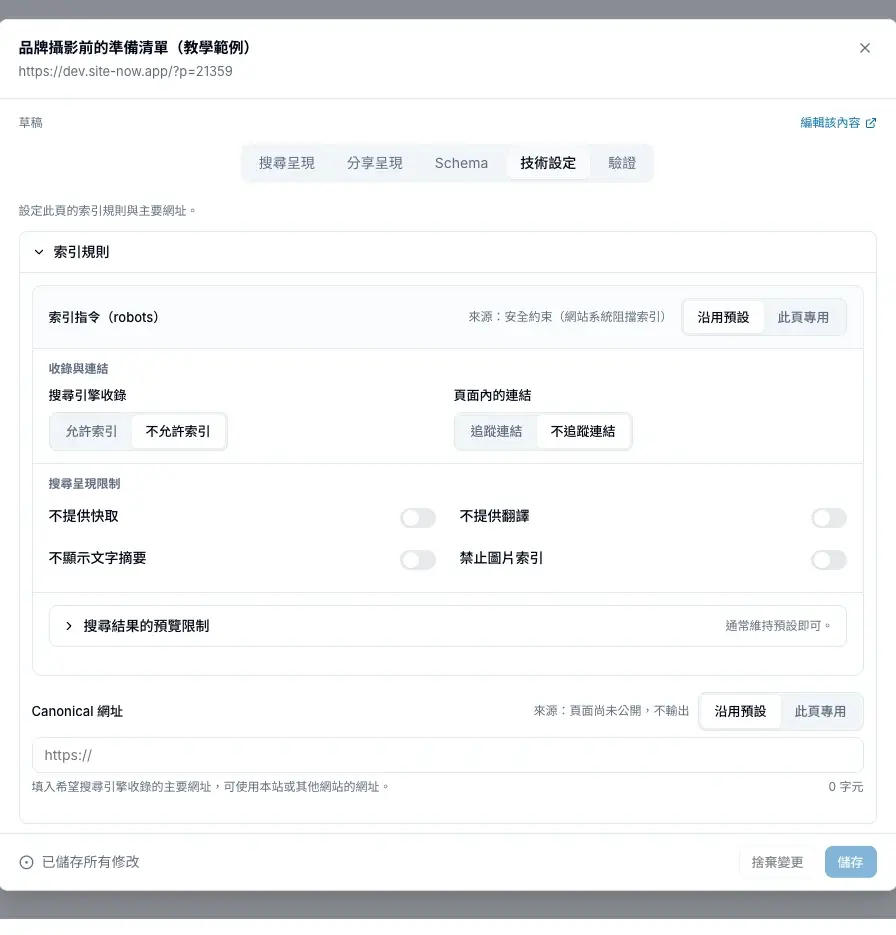Click the external link icon beside 編輯該內容

pos(871,123)
